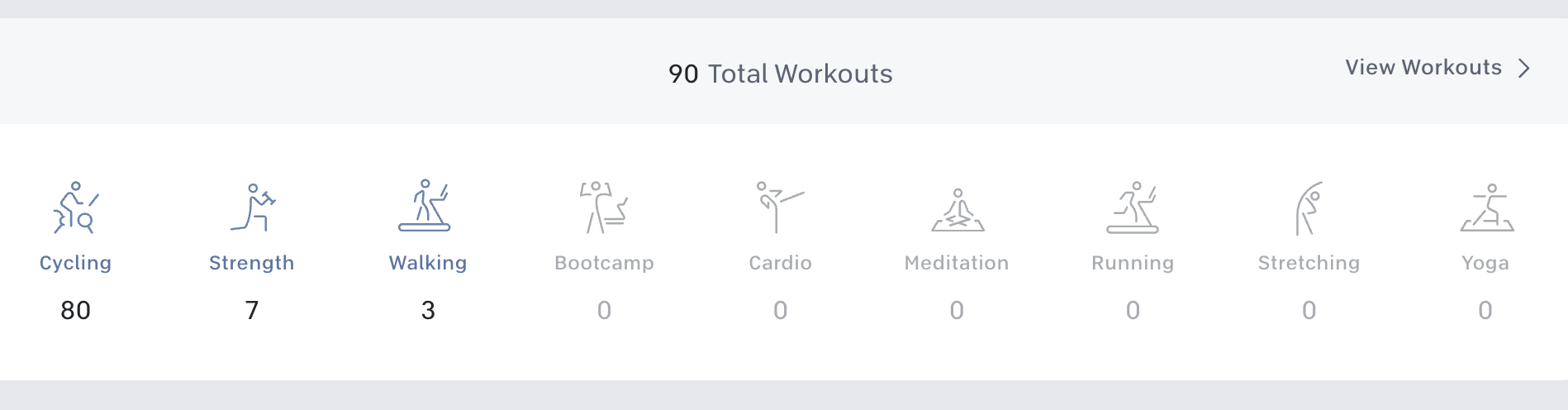Screen dimensions: 1568x410
Task: Select the Running treadmill icon
Action: pos(1133,207)
